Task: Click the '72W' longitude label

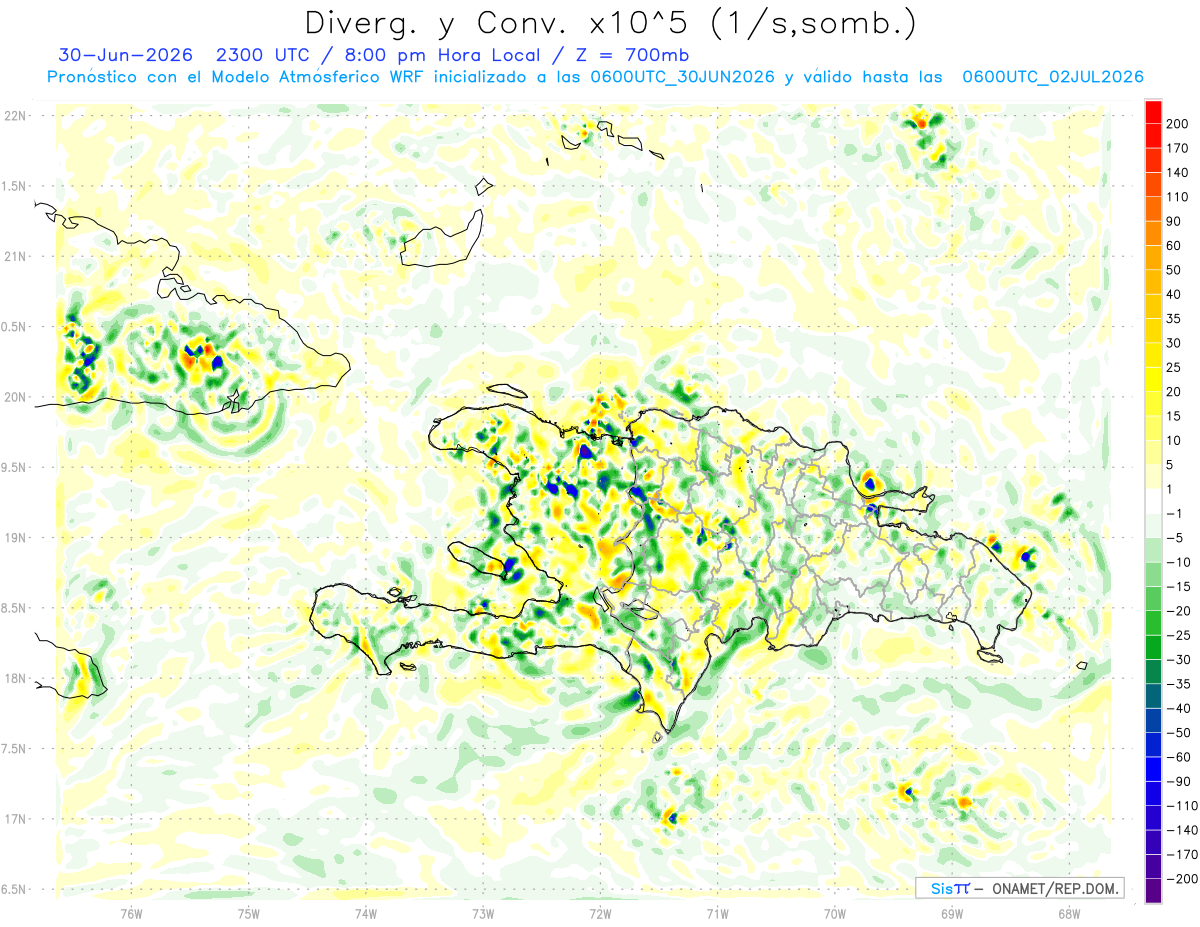Action: (x=600, y=913)
